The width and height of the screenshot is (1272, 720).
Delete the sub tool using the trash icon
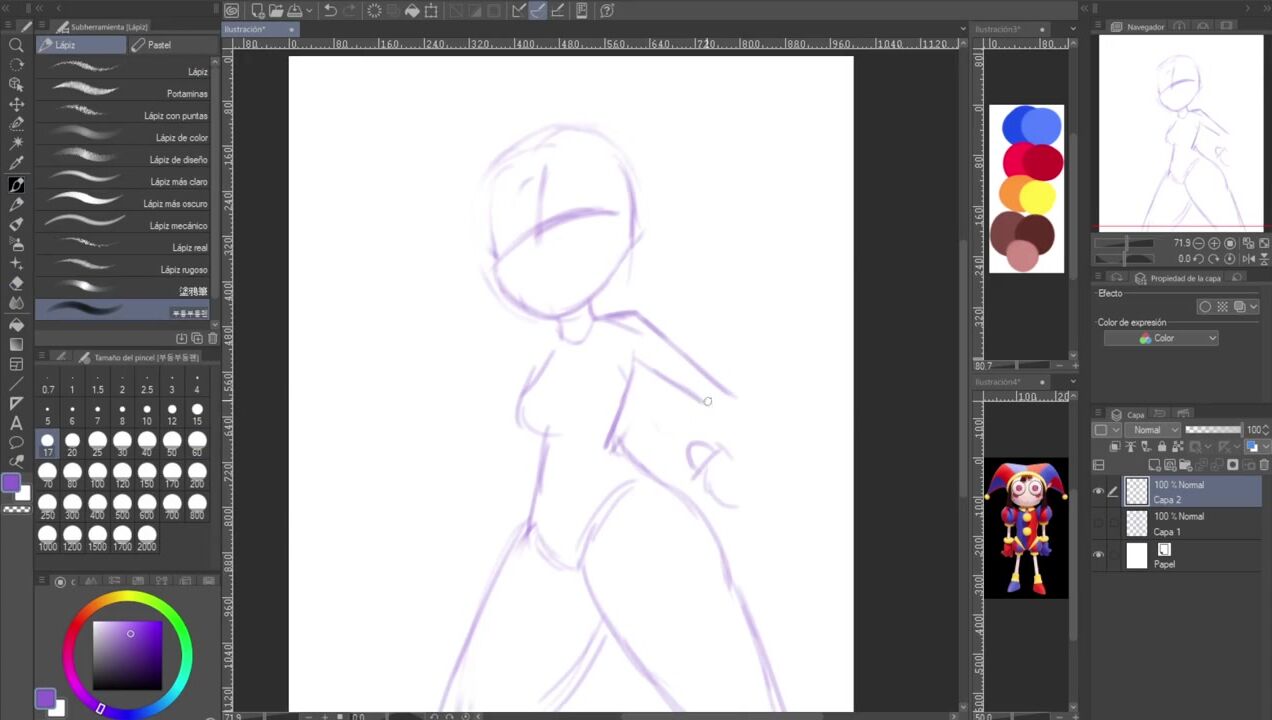pyautogui.click(x=212, y=339)
